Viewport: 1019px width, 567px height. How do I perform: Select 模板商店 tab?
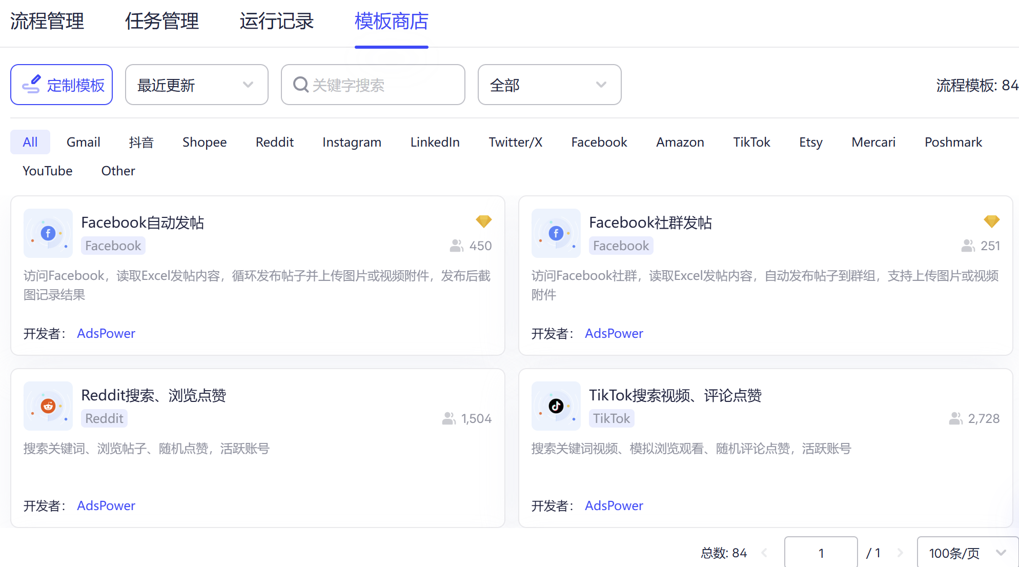(x=391, y=21)
